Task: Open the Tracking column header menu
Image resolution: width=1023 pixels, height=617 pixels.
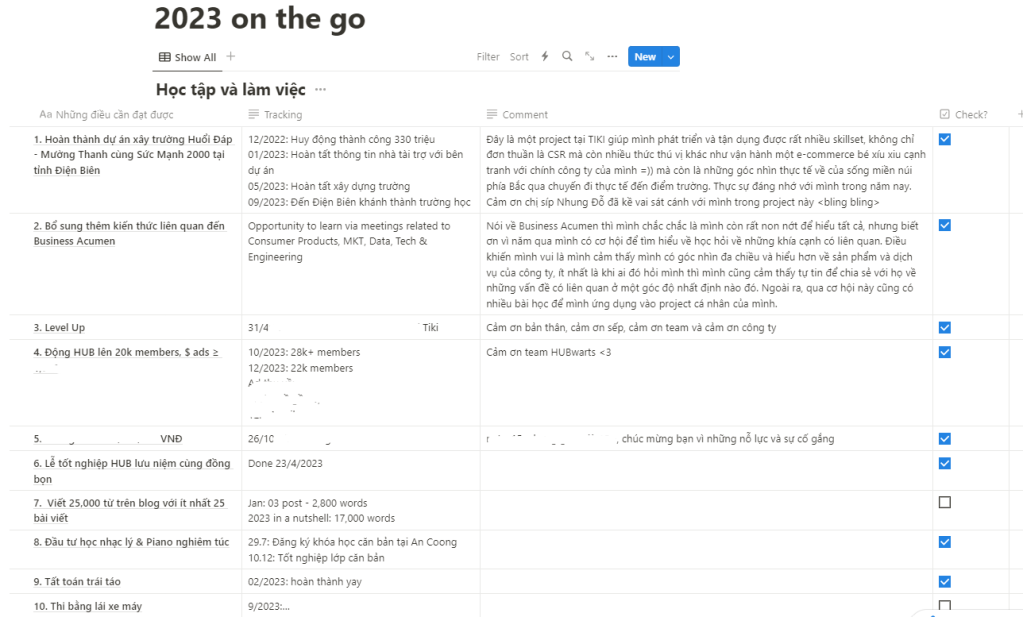Action: point(283,115)
